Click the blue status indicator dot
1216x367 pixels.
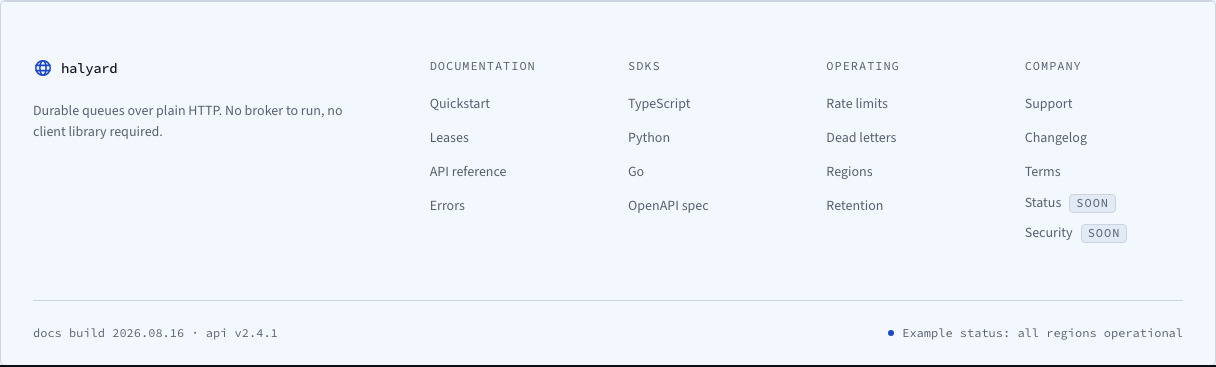[891, 333]
